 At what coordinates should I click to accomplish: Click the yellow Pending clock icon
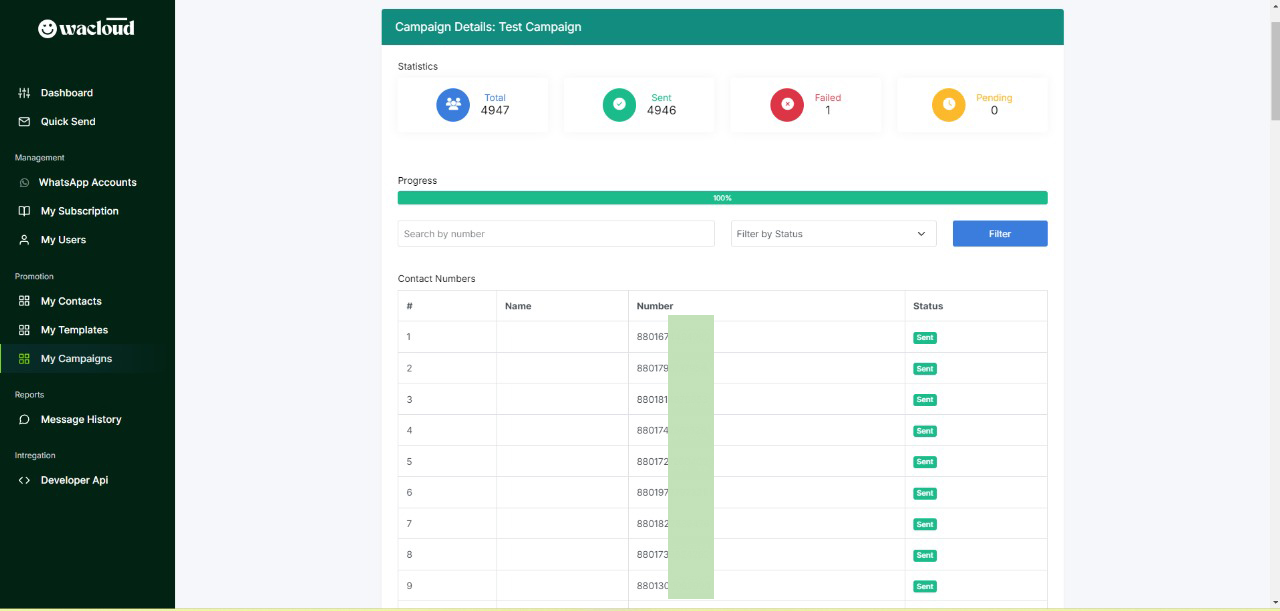(949, 104)
